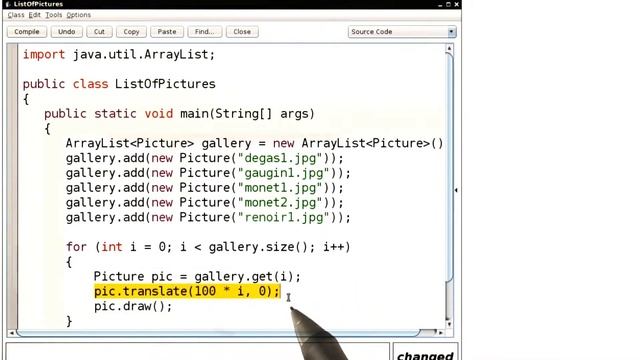
Task: Click the Cut button
Action: click(x=99, y=31)
